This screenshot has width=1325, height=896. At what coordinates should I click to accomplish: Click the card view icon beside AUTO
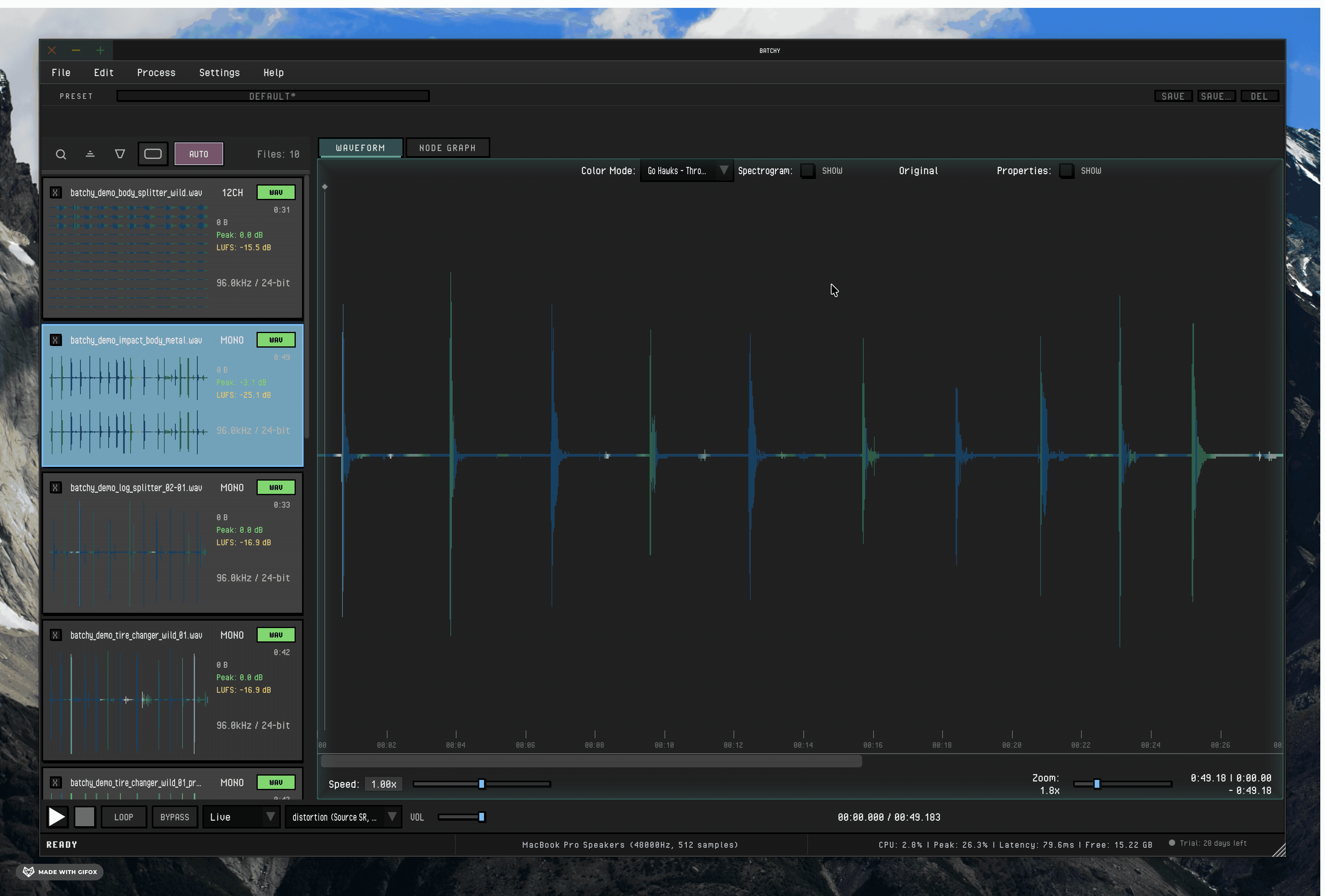152,153
